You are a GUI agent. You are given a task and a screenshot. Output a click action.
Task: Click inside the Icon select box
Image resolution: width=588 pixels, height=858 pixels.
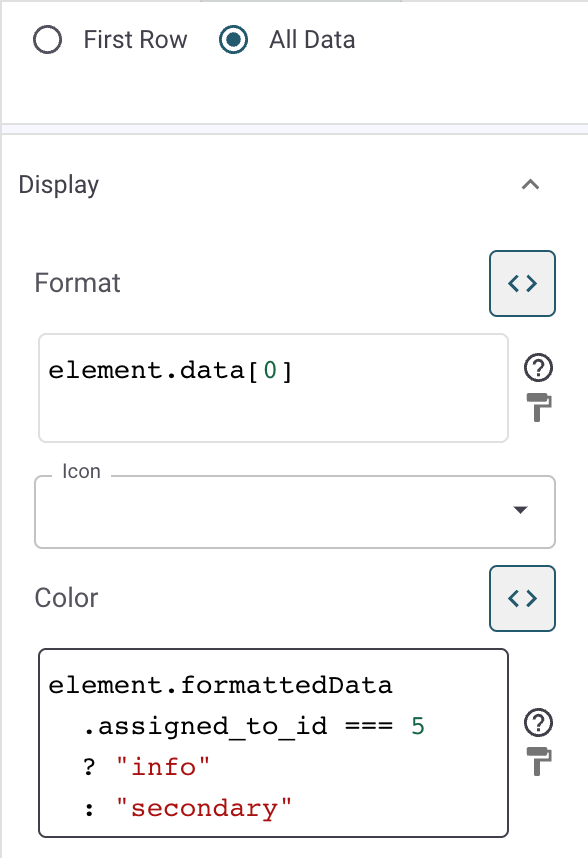[295, 512]
